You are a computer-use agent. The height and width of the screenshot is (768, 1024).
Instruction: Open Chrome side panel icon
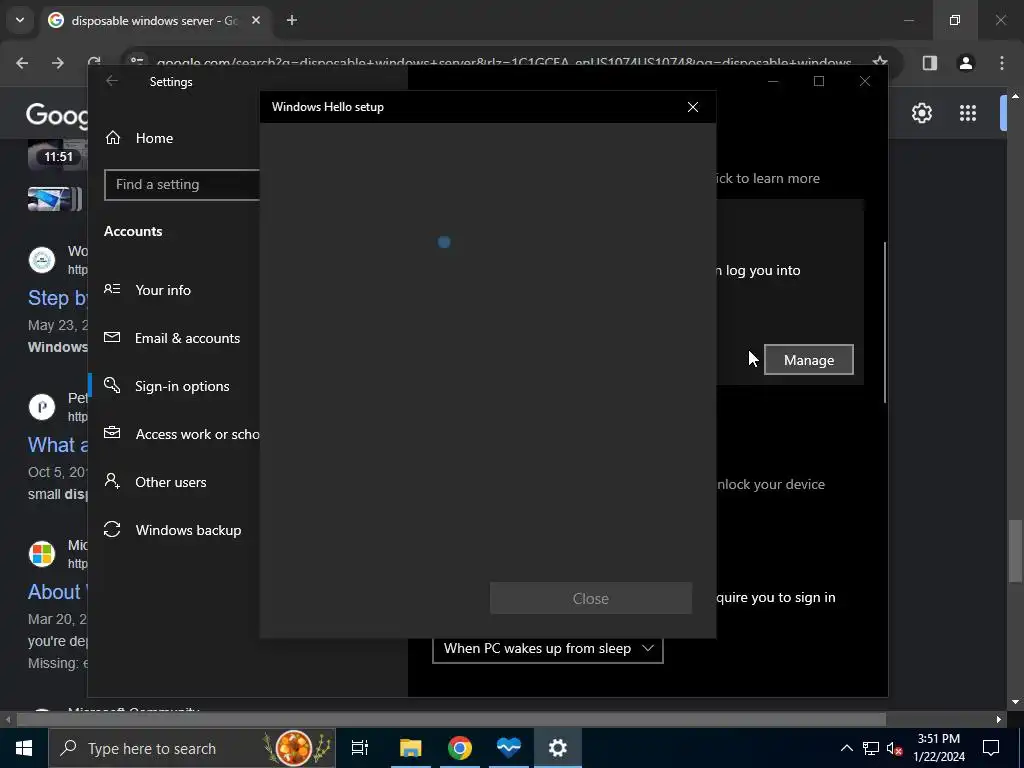click(x=929, y=63)
